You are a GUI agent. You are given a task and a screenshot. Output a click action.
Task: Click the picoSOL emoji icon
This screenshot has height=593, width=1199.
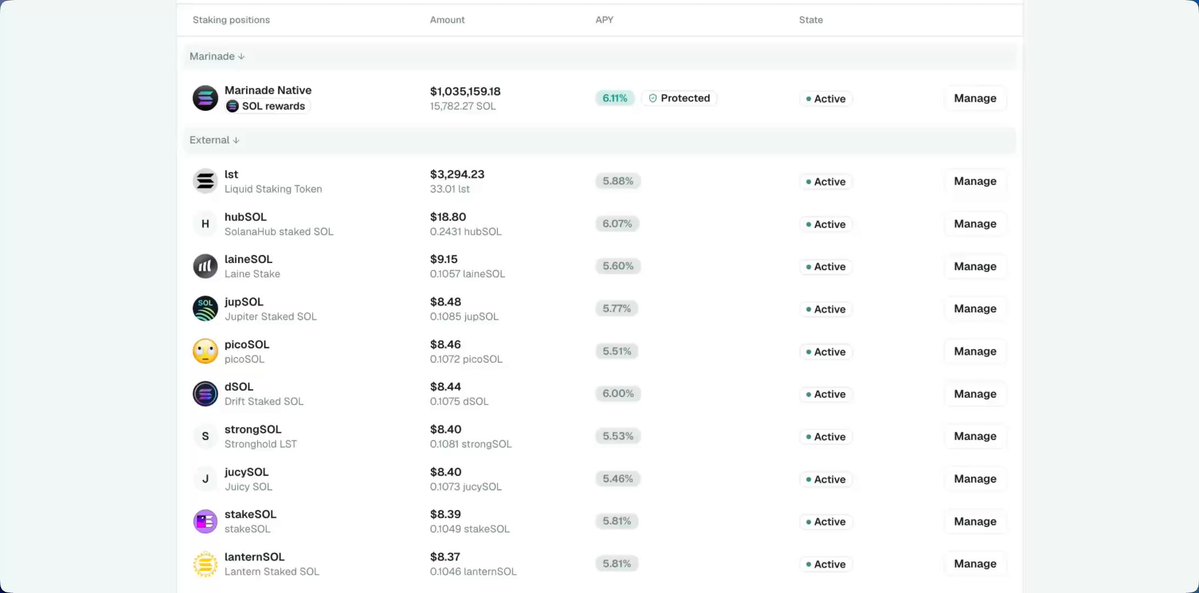(x=205, y=351)
